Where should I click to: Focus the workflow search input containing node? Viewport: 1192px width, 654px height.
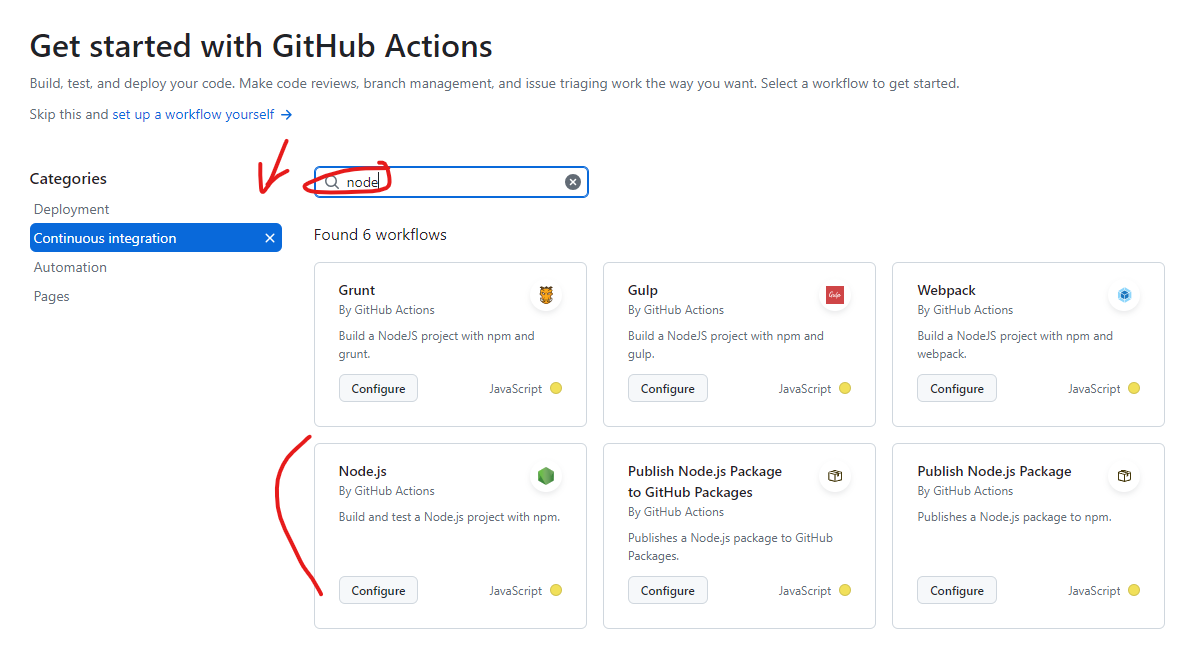tap(452, 182)
